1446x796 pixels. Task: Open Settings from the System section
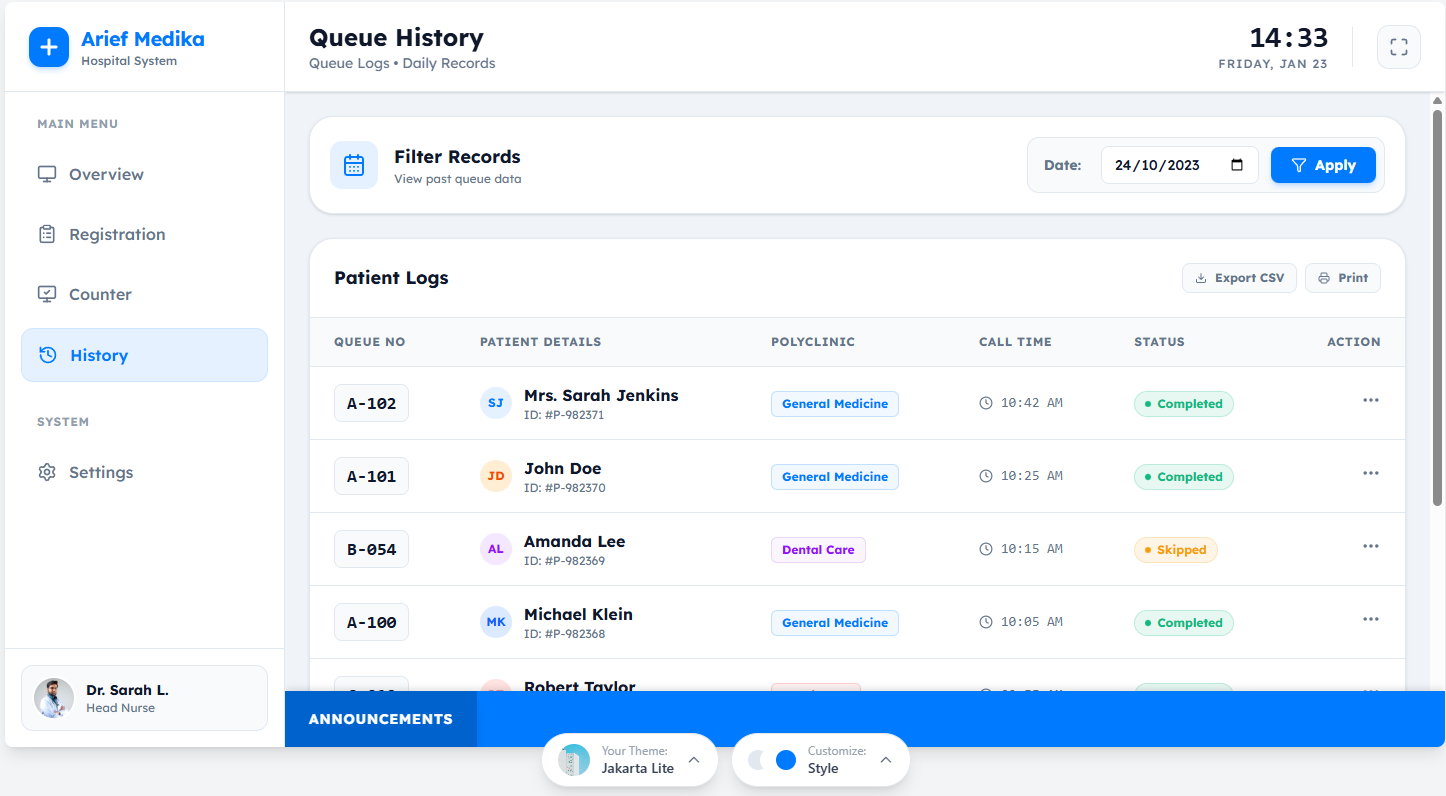coord(100,472)
